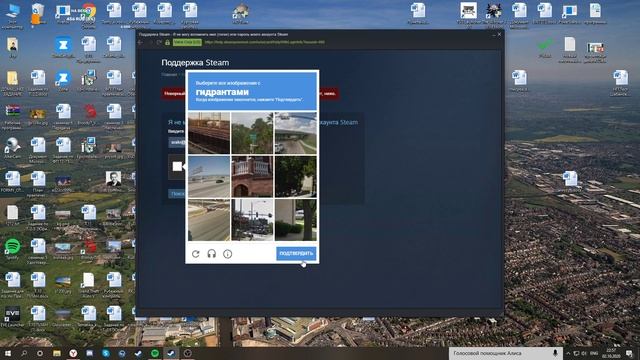The image size is (640, 360).
Task: Open captcha help info icon
Action: pos(227,254)
